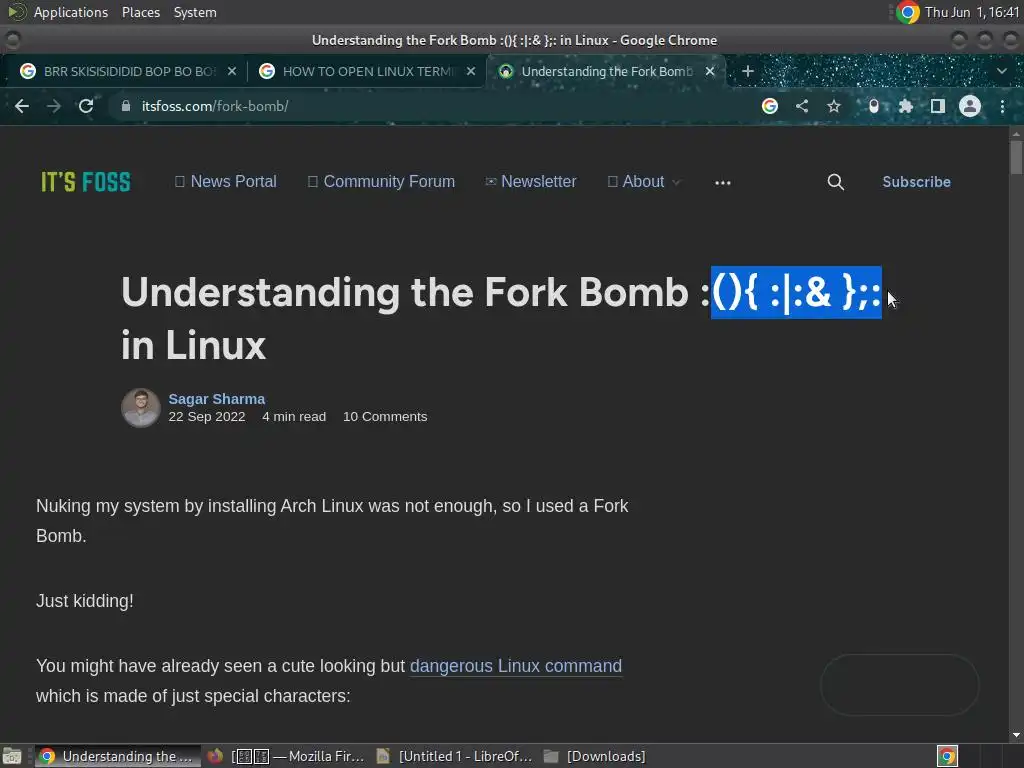Open a new tab with plus button
The height and width of the screenshot is (768, 1024).
click(x=748, y=71)
